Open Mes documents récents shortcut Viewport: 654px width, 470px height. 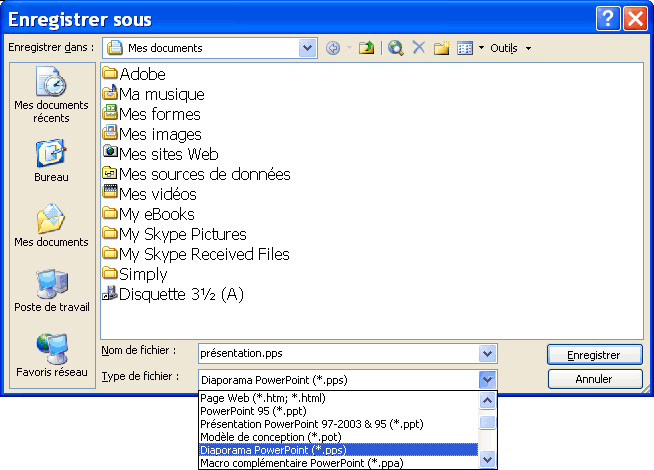point(51,95)
